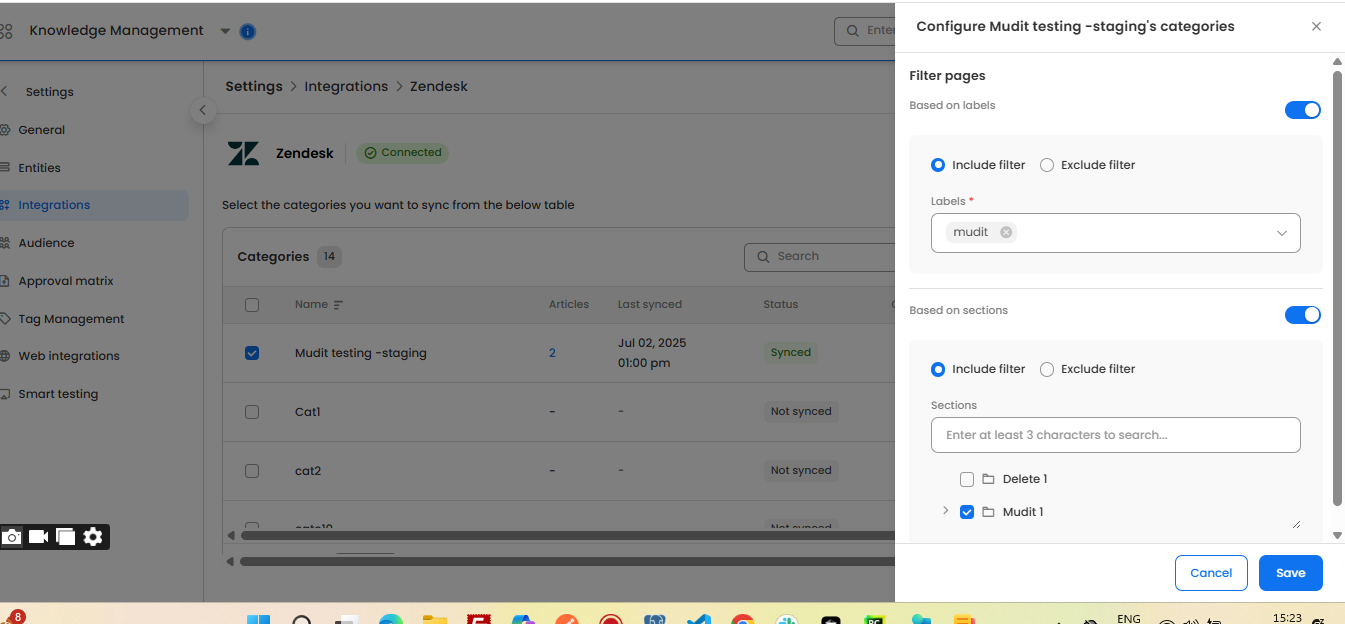1345x624 pixels.
Task: Open the Labels dropdown chevron
Action: tap(1282, 233)
